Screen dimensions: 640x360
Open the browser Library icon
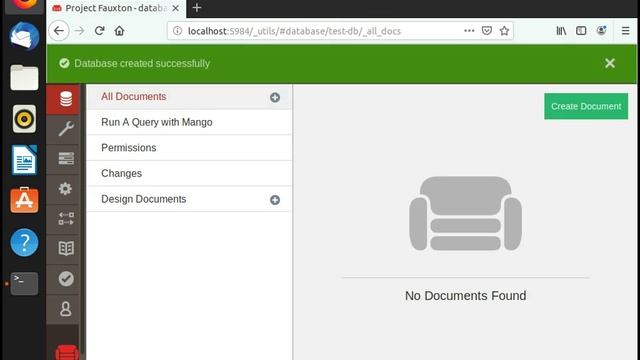[x=561, y=31]
